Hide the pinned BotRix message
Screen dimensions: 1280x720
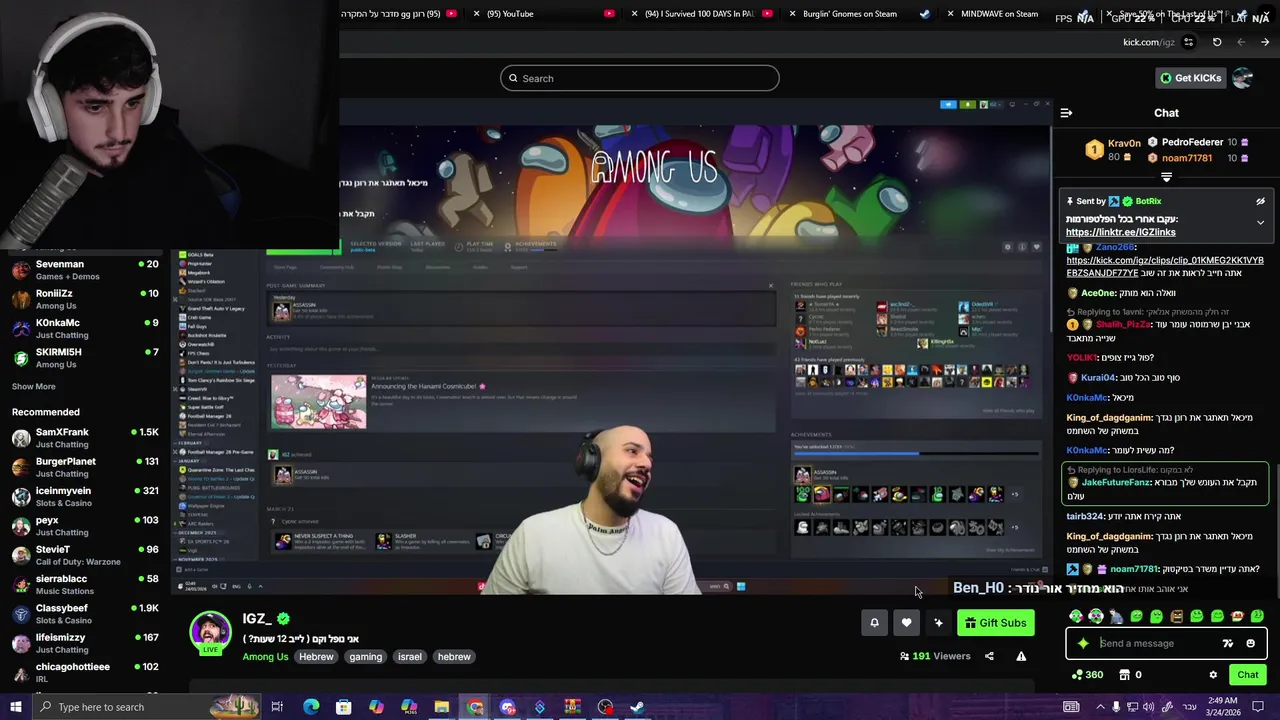(x=1260, y=201)
